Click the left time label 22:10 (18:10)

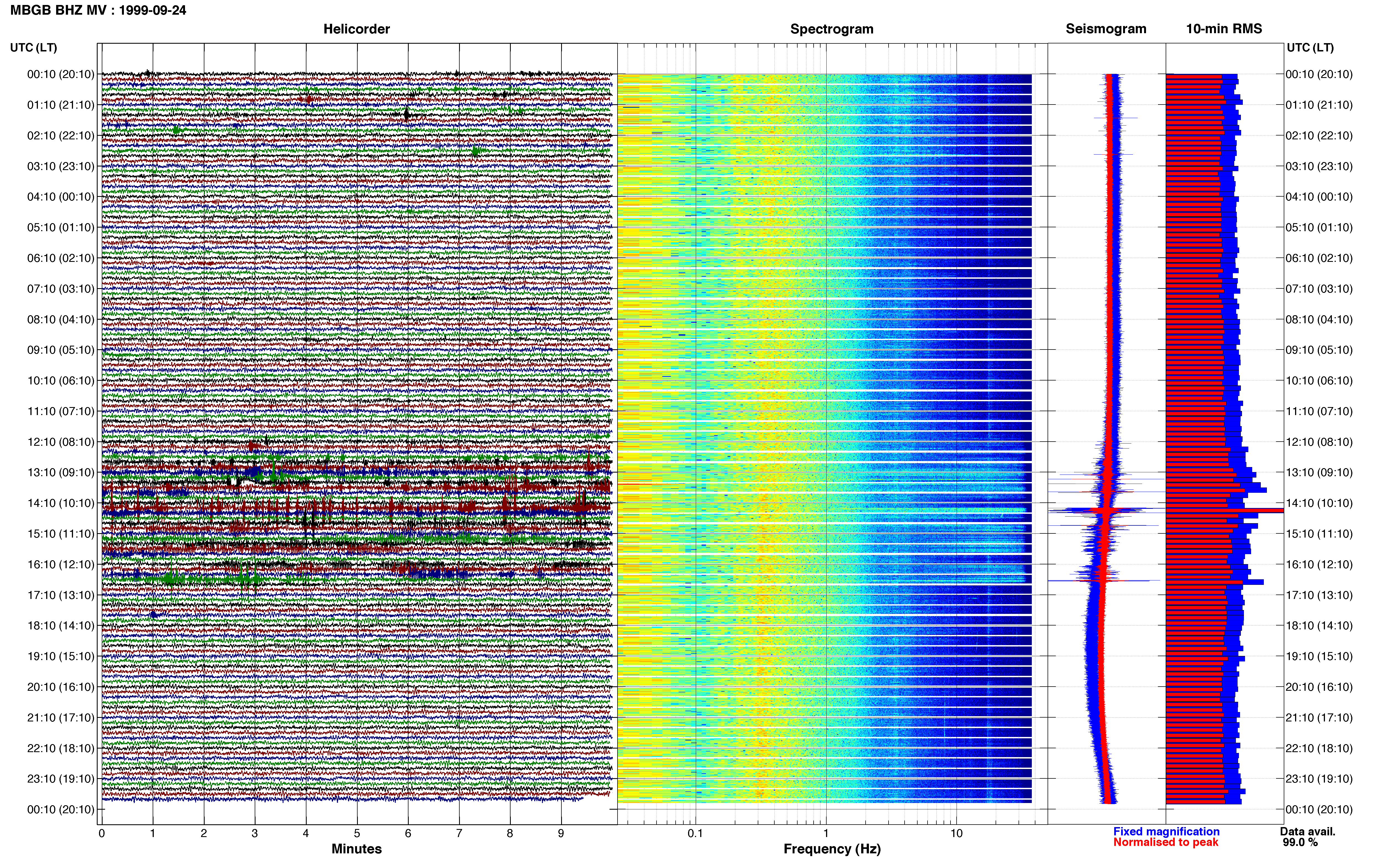click(61, 748)
